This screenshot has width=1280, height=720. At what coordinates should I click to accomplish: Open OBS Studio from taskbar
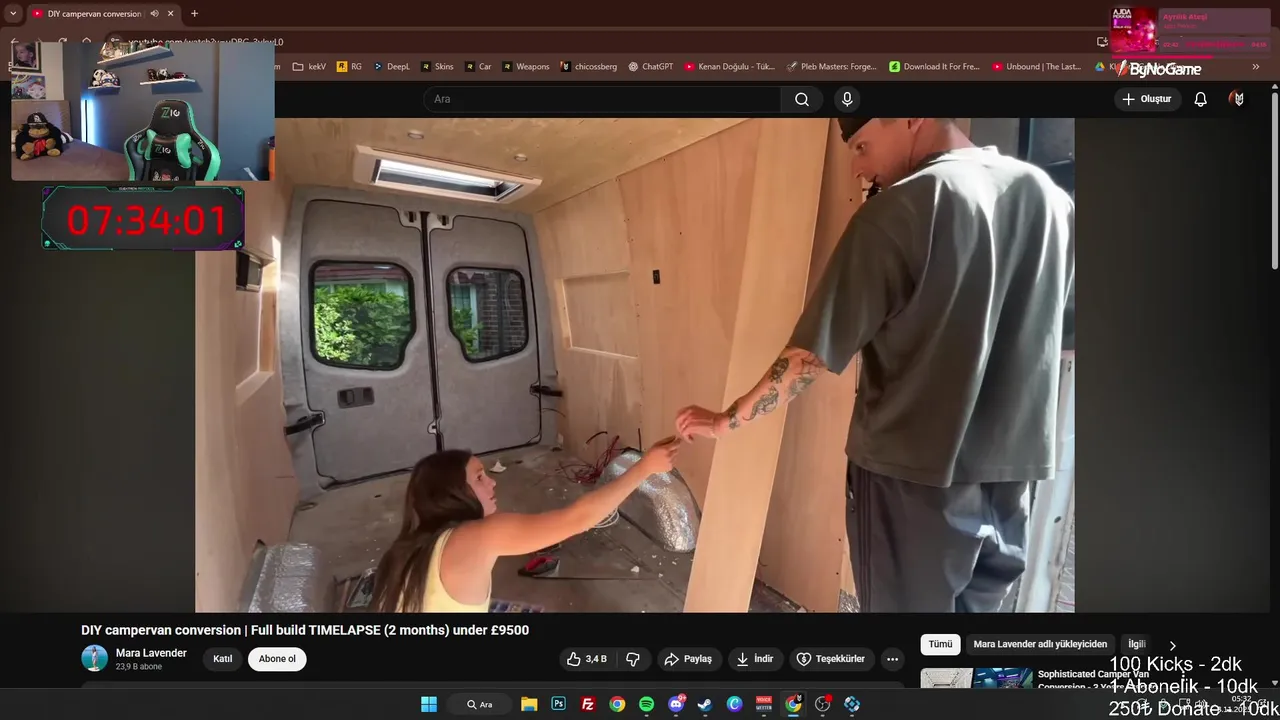coord(823,704)
